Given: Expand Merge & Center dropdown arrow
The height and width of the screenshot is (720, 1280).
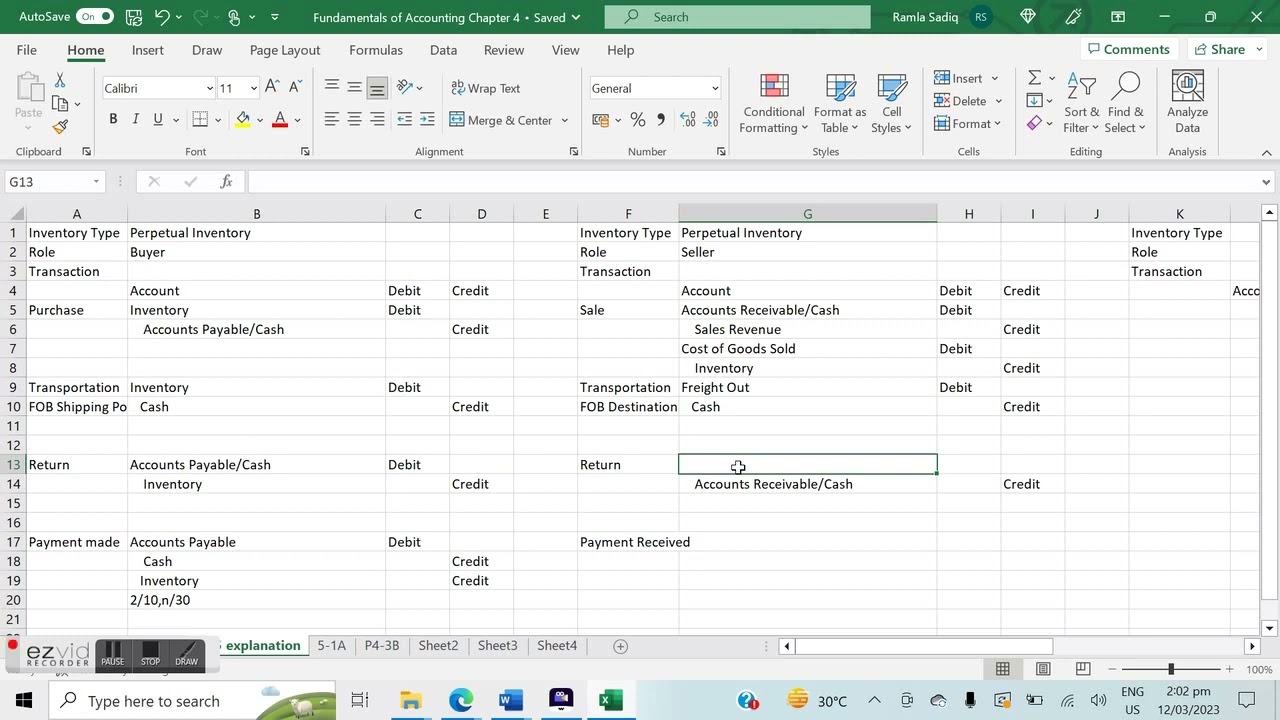Looking at the screenshot, I should [565, 120].
